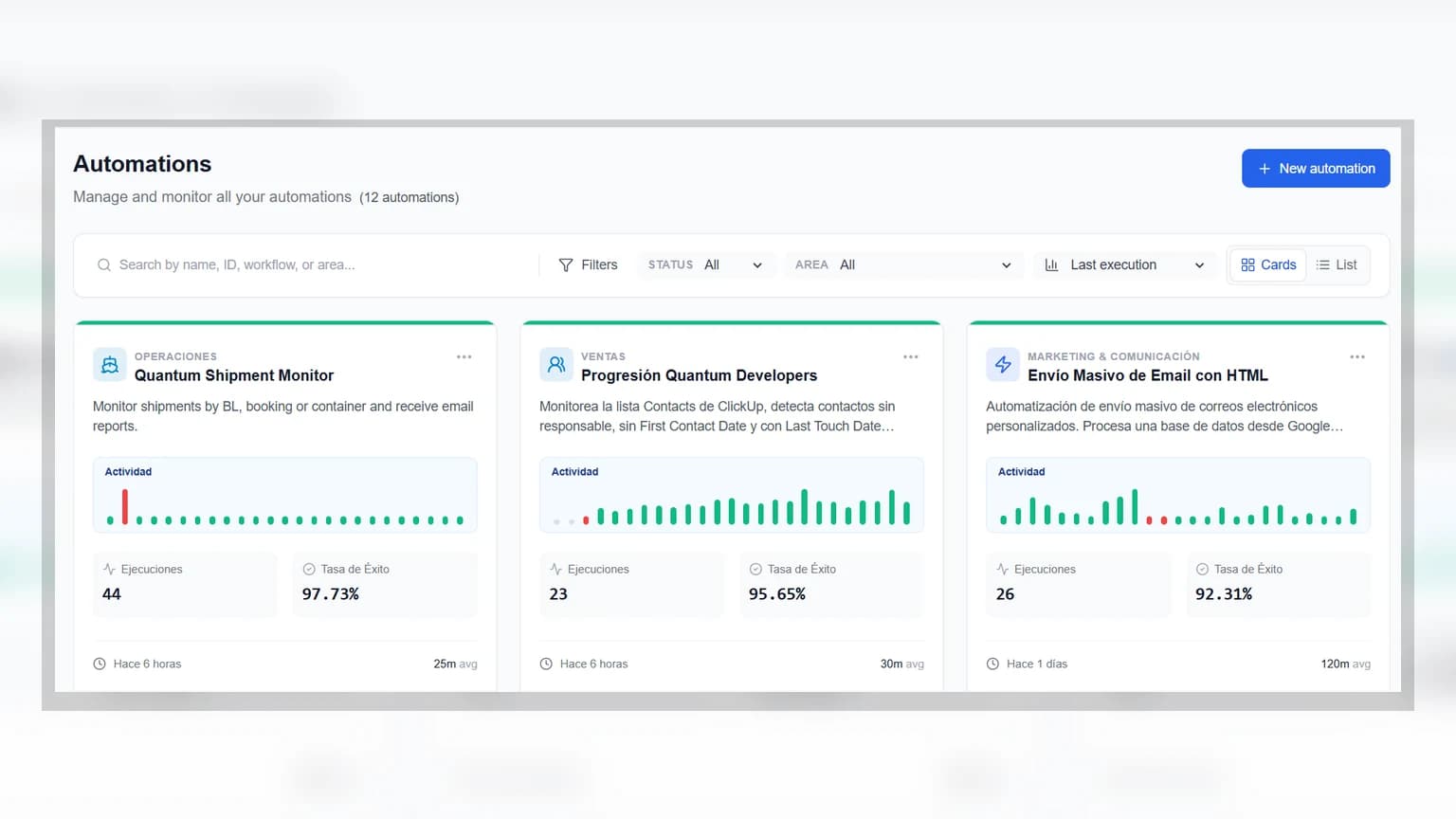This screenshot has height=819, width=1456.
Task: Open the Quantum Shipment Monitor title
Action: [234, 375]
